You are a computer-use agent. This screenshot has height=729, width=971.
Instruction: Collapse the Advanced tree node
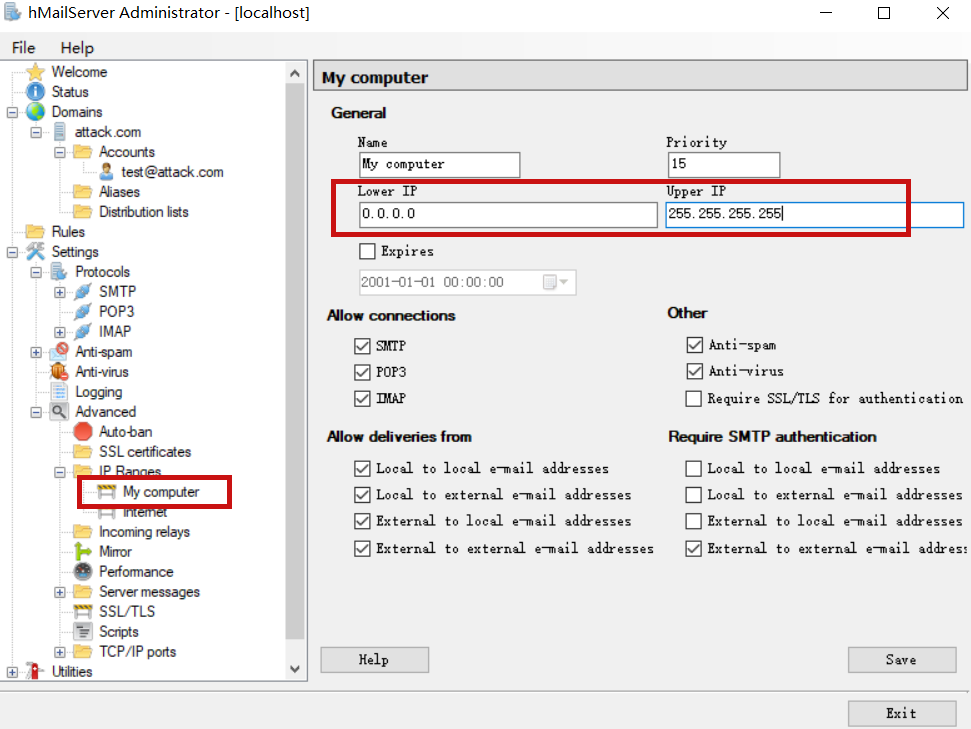(36, 412)
